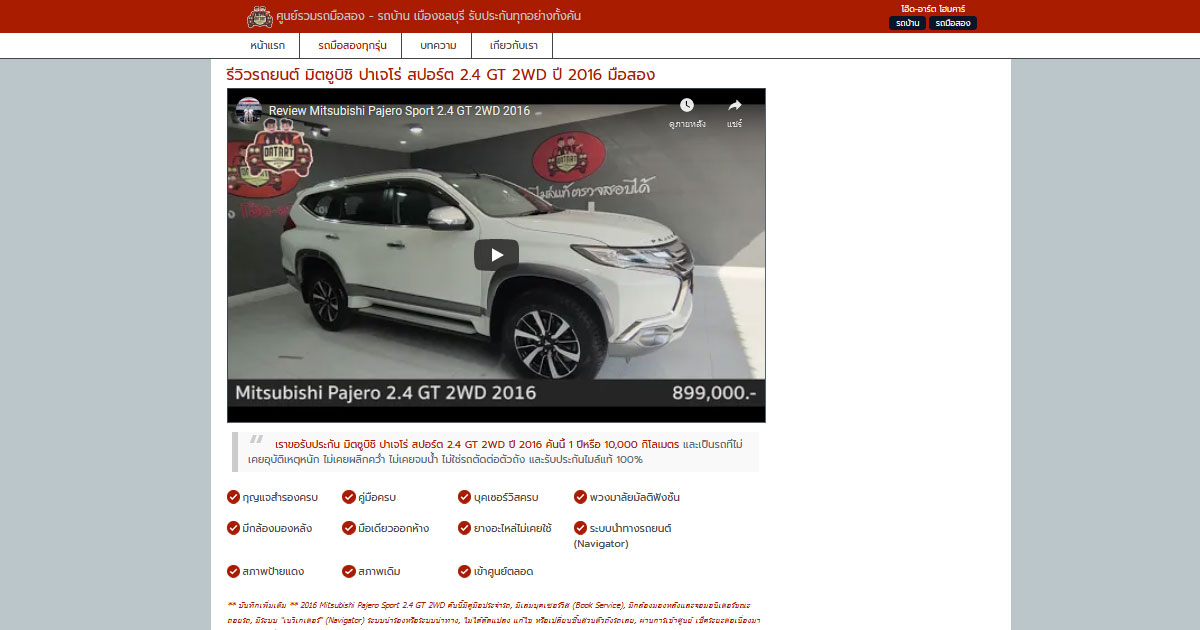Click the checkmark icon beside มีกล้องมองหลัง

(233, 528)
